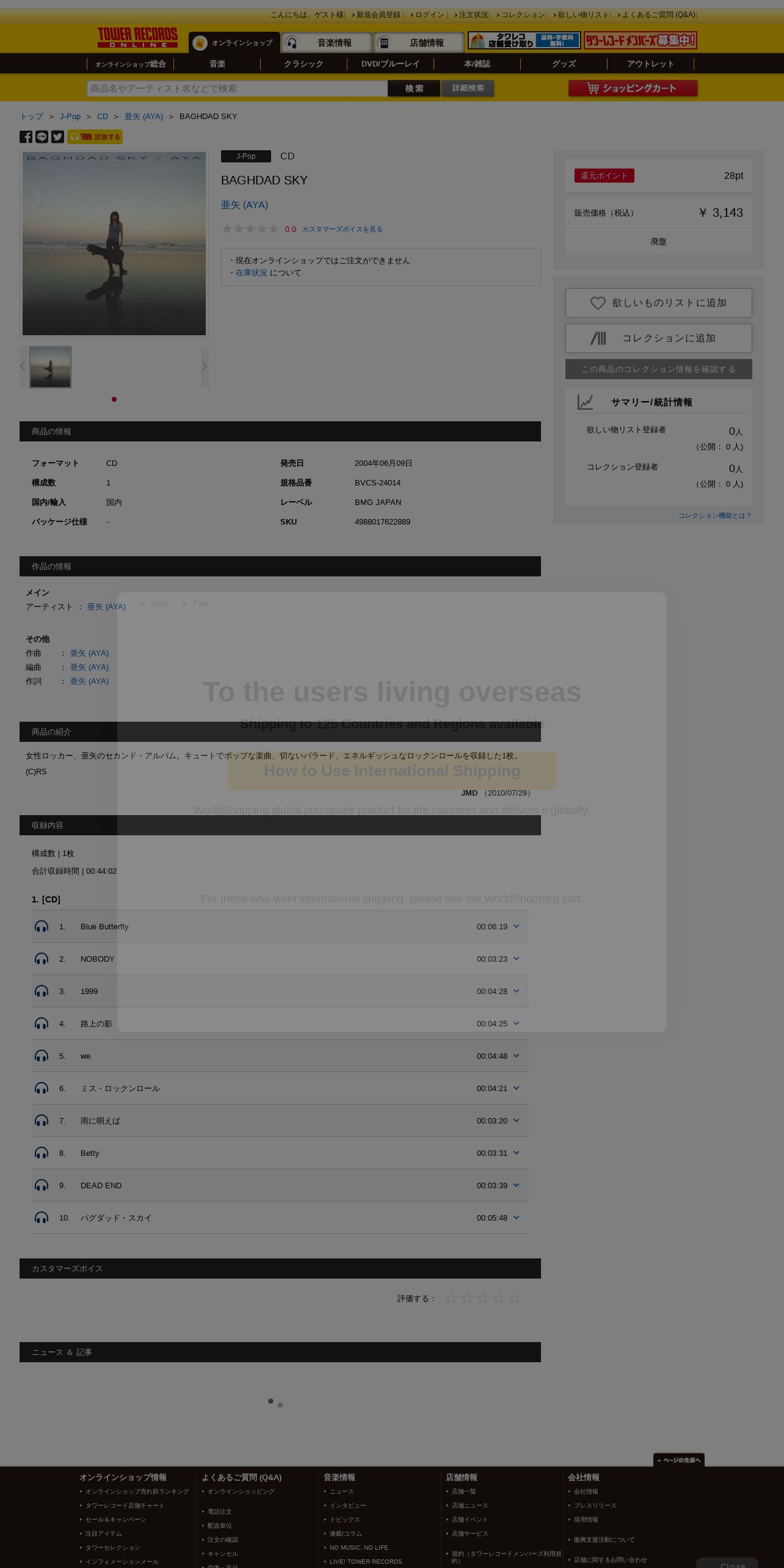This screenshot has height=1568, width=784.
Task: Open クラシック category menu
Action: pos(303,64)
